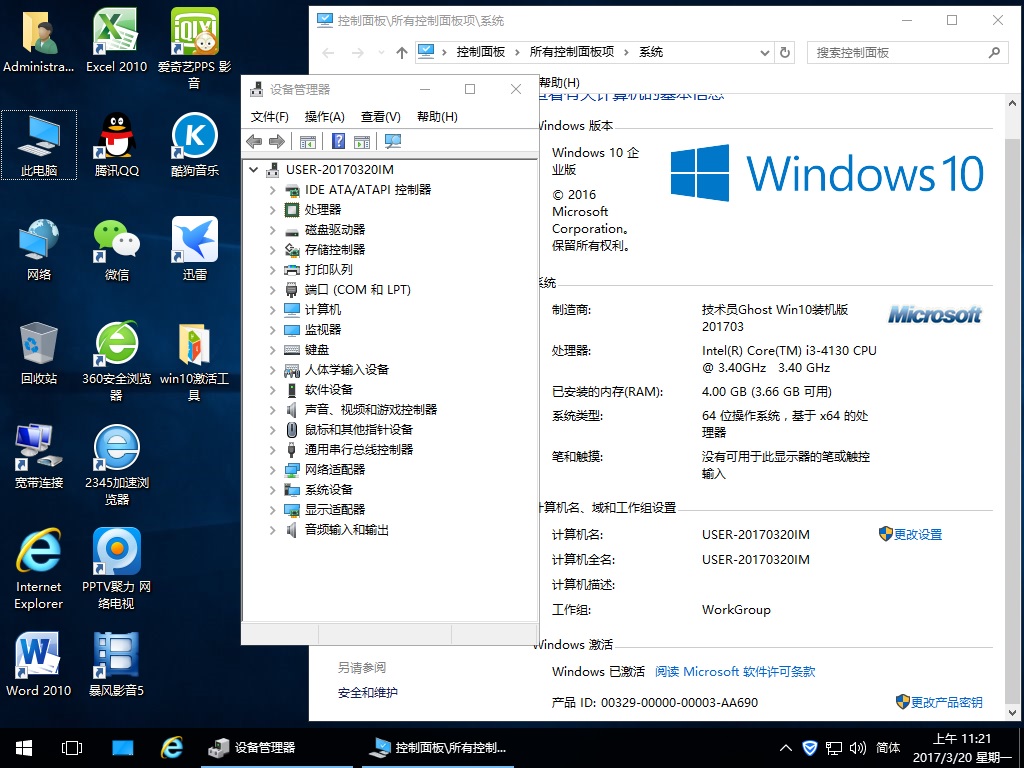Select the print queues (打印队列) tree item
The image size is (1024, 768).
pos(328,270)
